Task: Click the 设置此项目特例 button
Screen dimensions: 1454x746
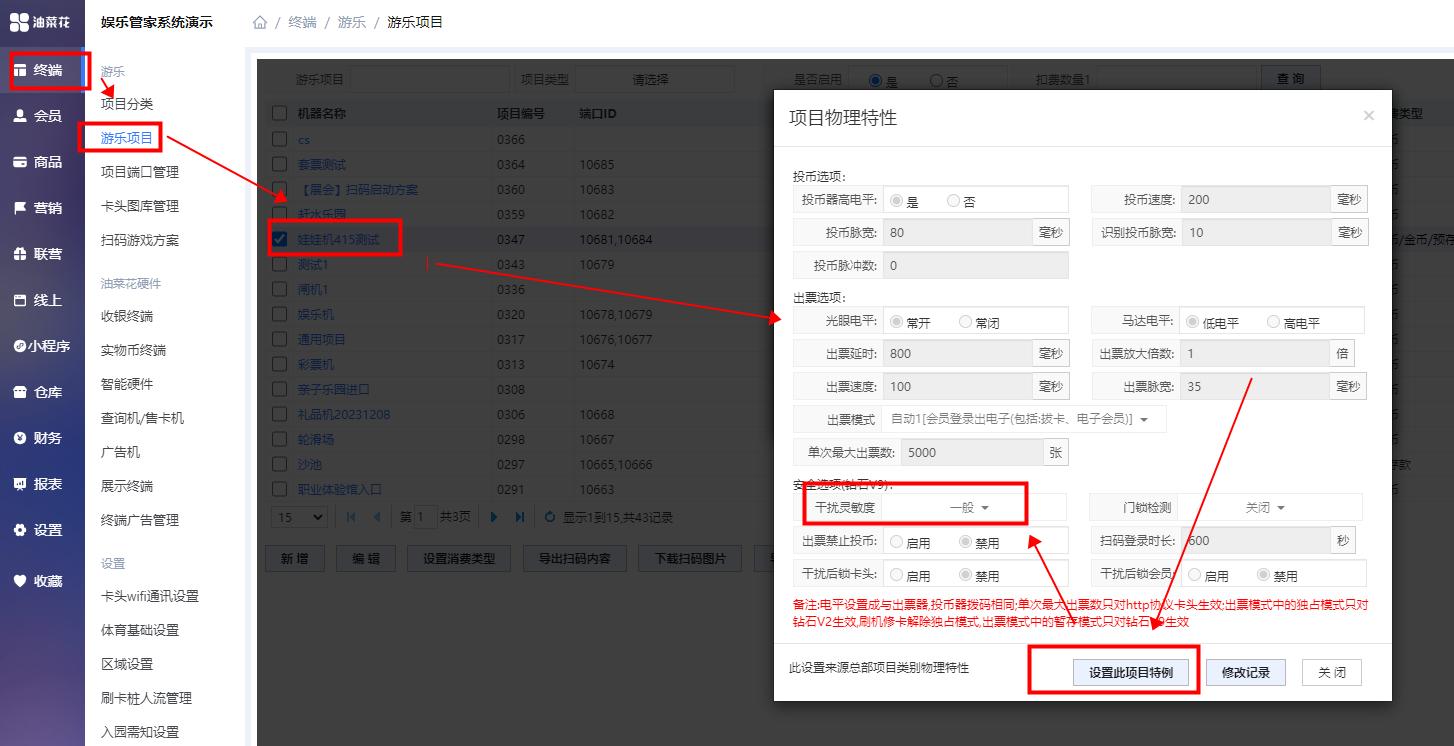Action: coord(1131,673)
